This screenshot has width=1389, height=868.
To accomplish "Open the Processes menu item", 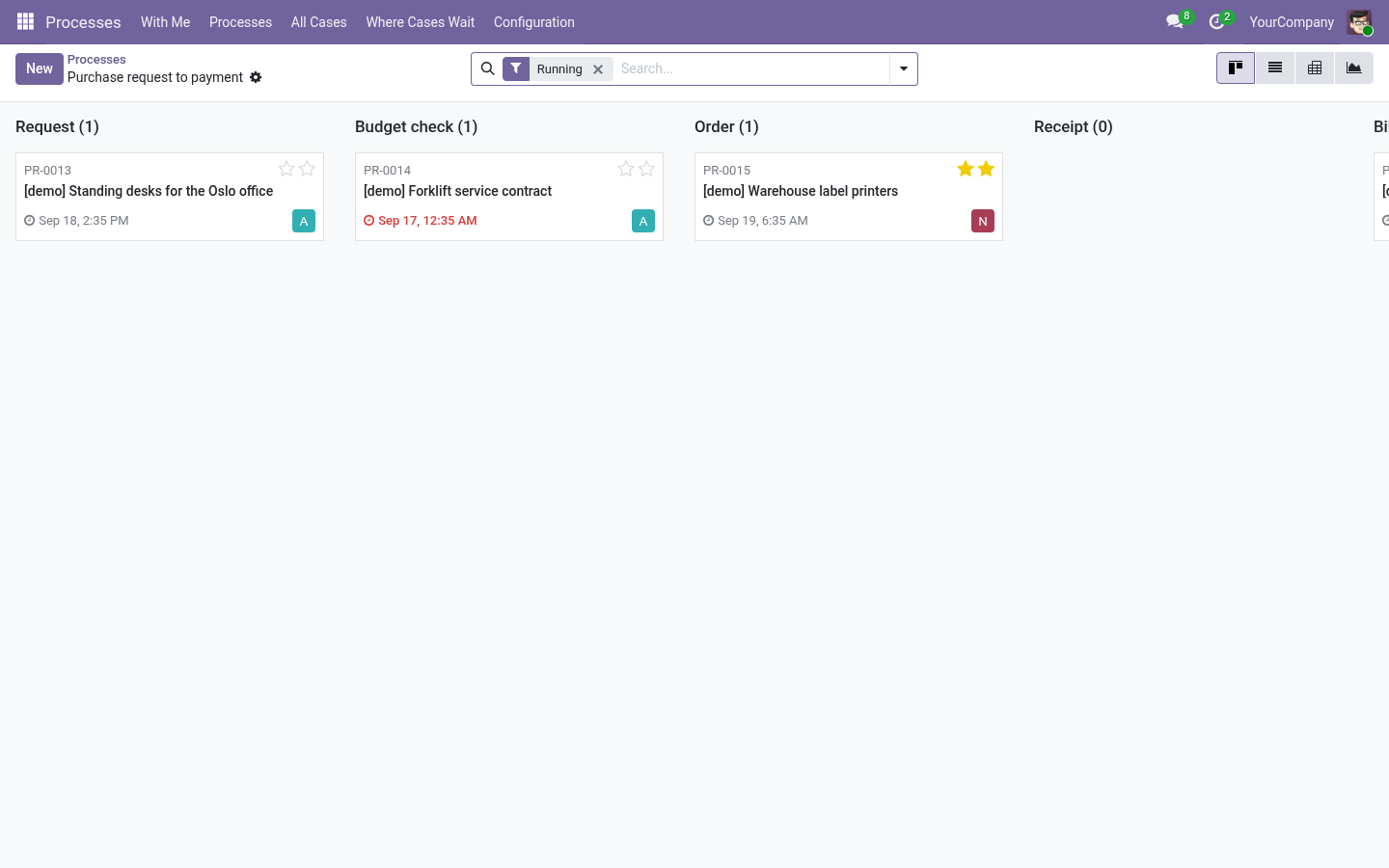I will pos(240,22).
